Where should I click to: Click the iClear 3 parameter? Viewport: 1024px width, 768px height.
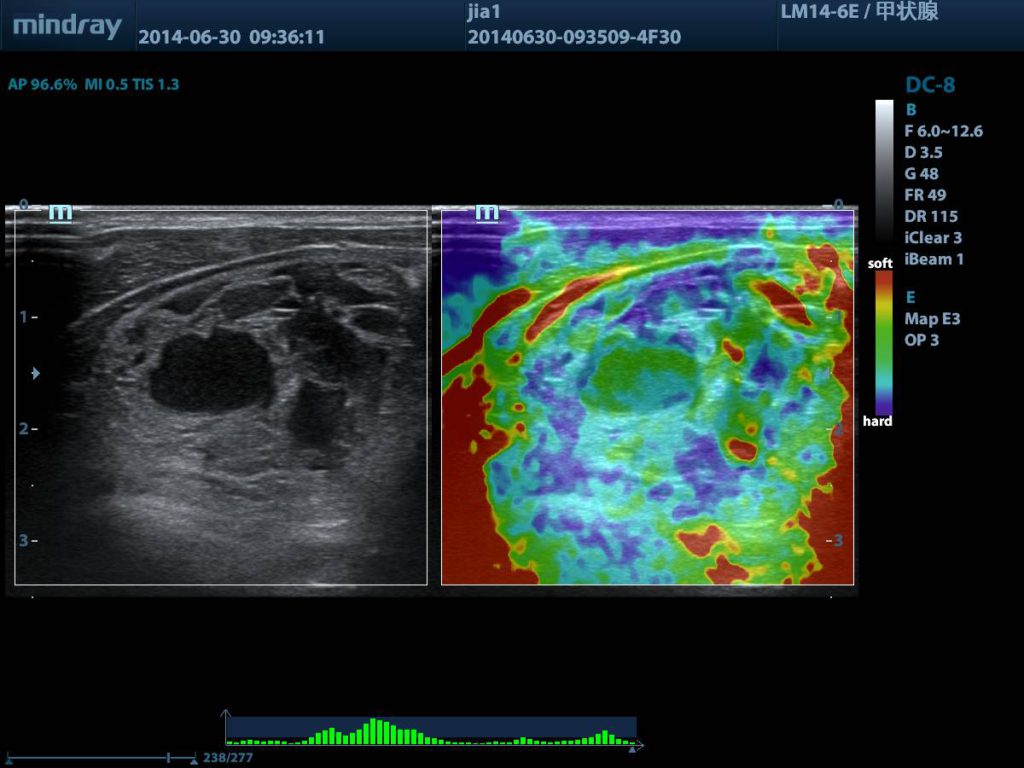coord(932,238)
